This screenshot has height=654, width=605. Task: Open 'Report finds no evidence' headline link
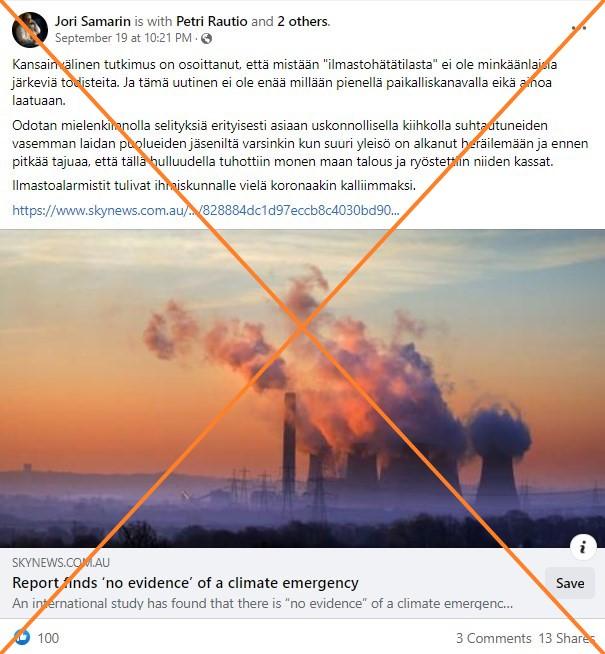pos(185,583)
